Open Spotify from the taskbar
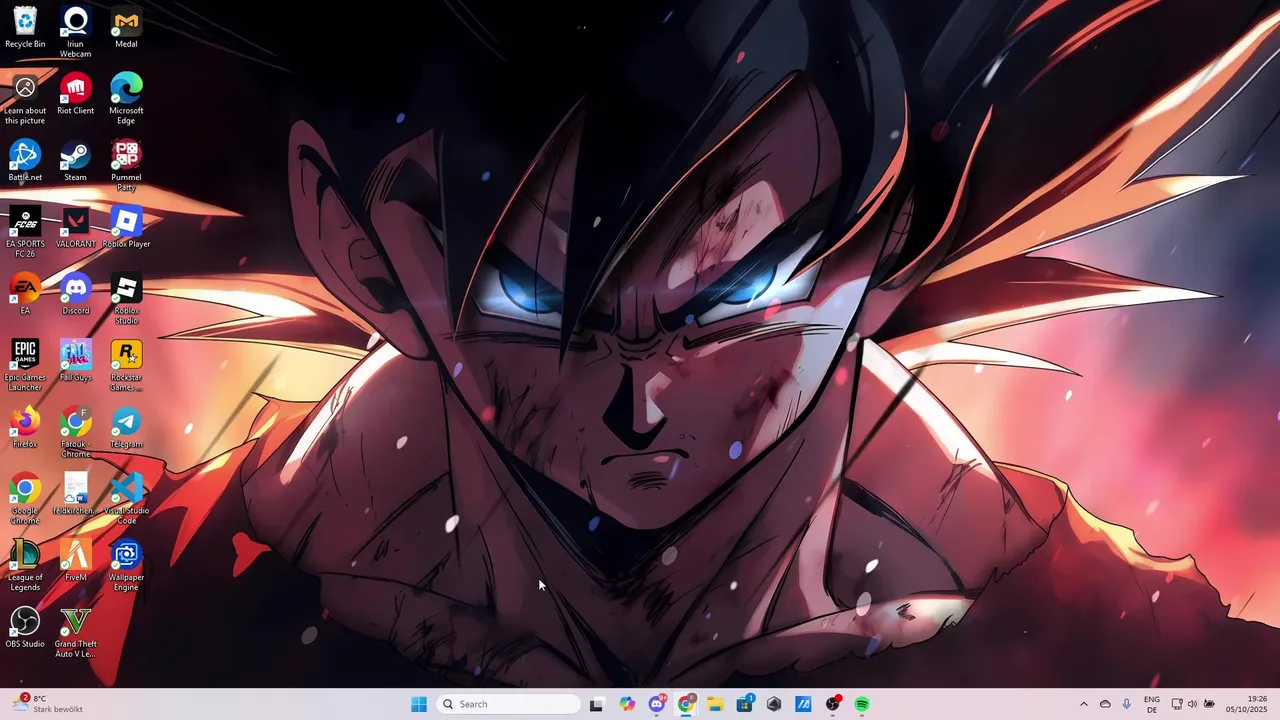1280x720 pixels. [x=862, y=704]
